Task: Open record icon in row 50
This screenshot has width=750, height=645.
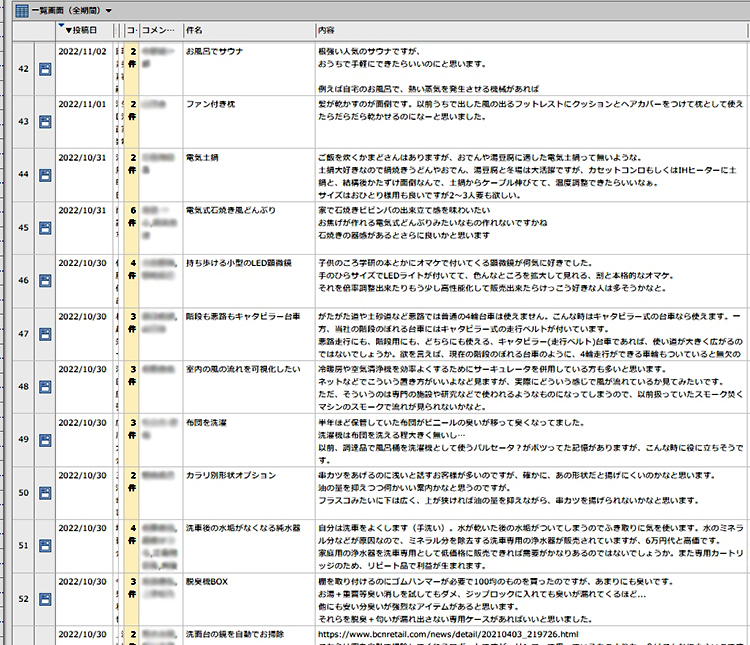Action: pos(45,493)
